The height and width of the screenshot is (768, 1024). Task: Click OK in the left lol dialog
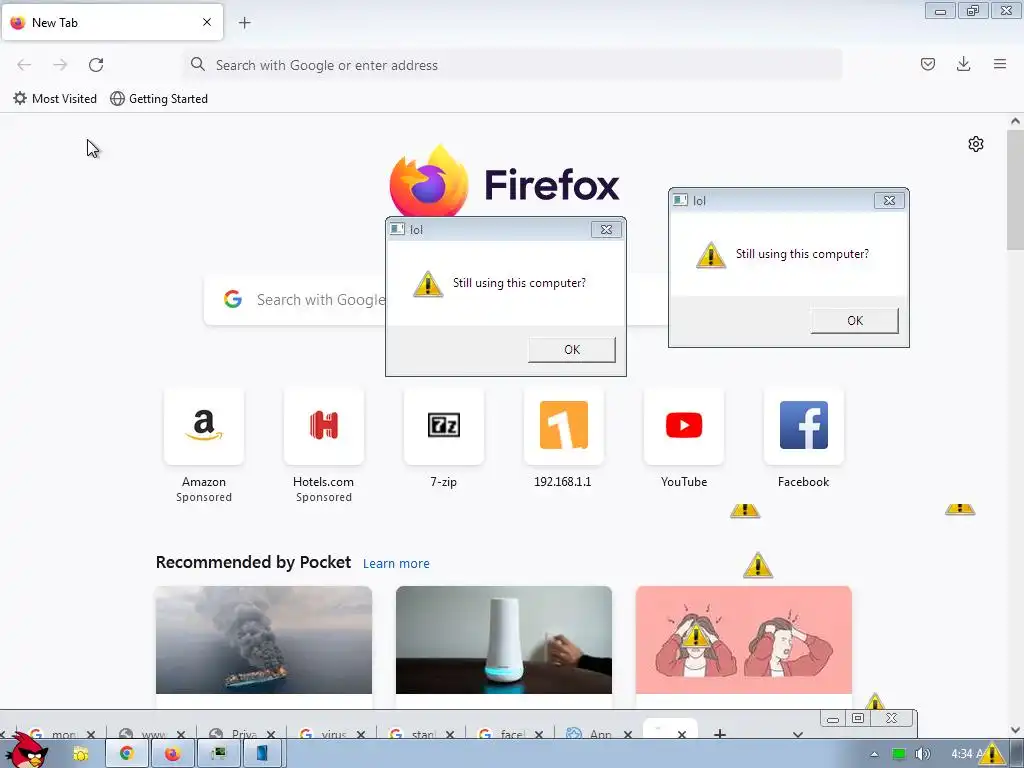pos(571,349)
